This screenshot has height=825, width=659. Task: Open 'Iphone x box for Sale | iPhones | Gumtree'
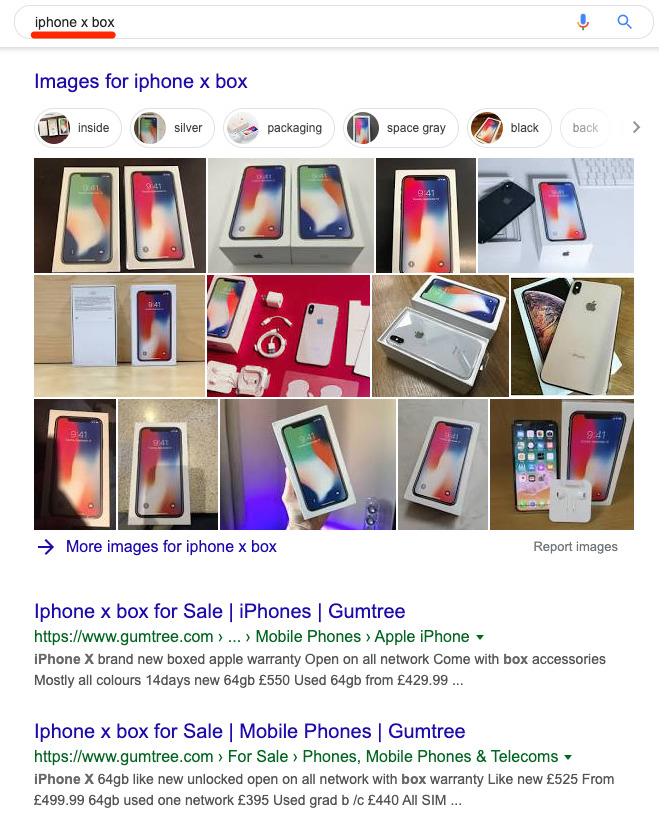(219, 611)
